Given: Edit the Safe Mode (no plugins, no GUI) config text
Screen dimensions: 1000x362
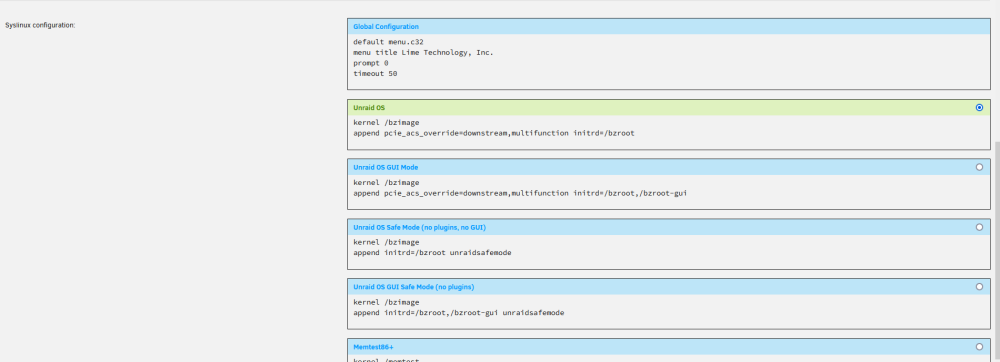Looking at the screenshot, I should [669, 252].
